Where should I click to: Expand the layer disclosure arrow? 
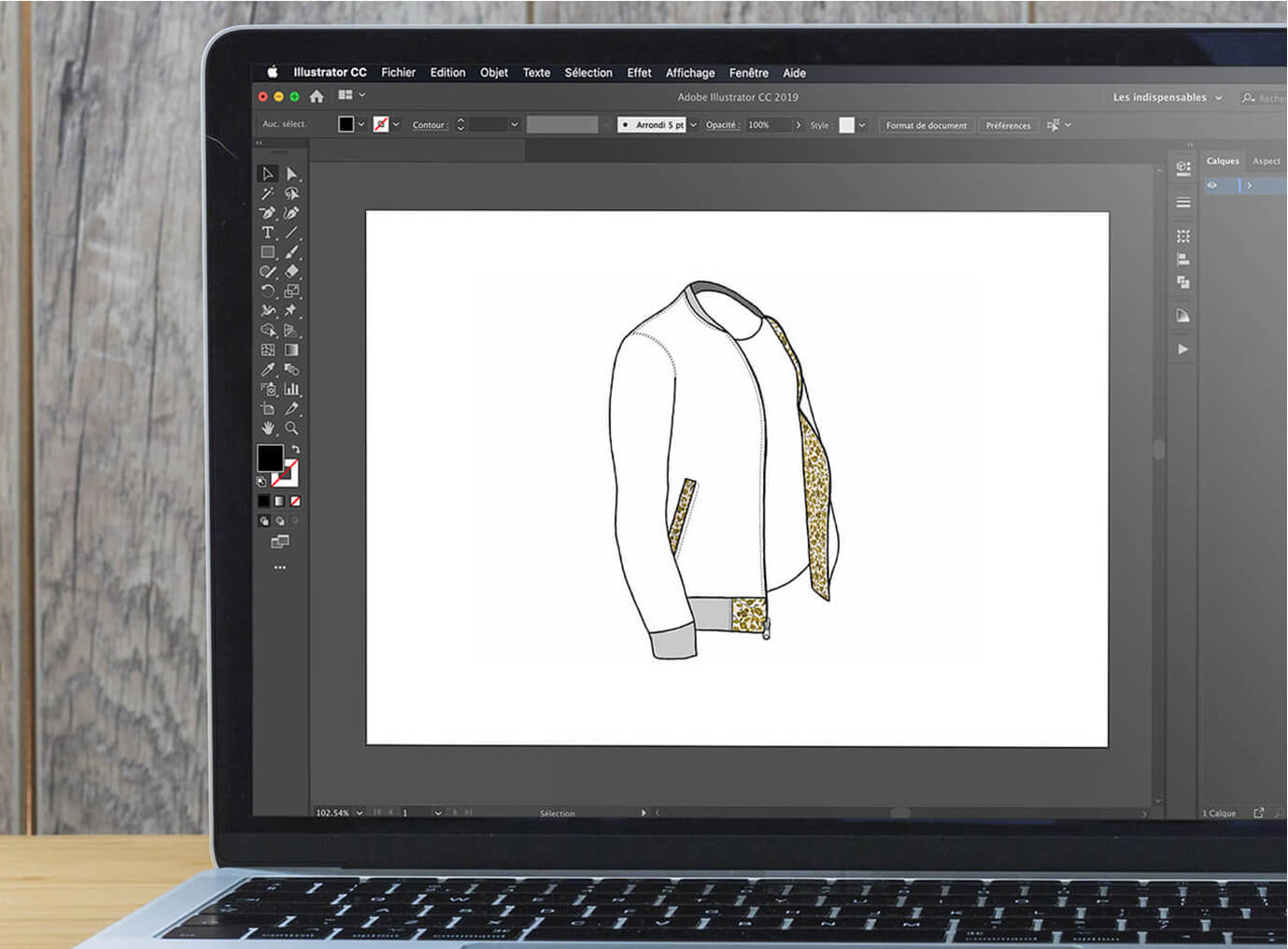tap(1249, 186)
